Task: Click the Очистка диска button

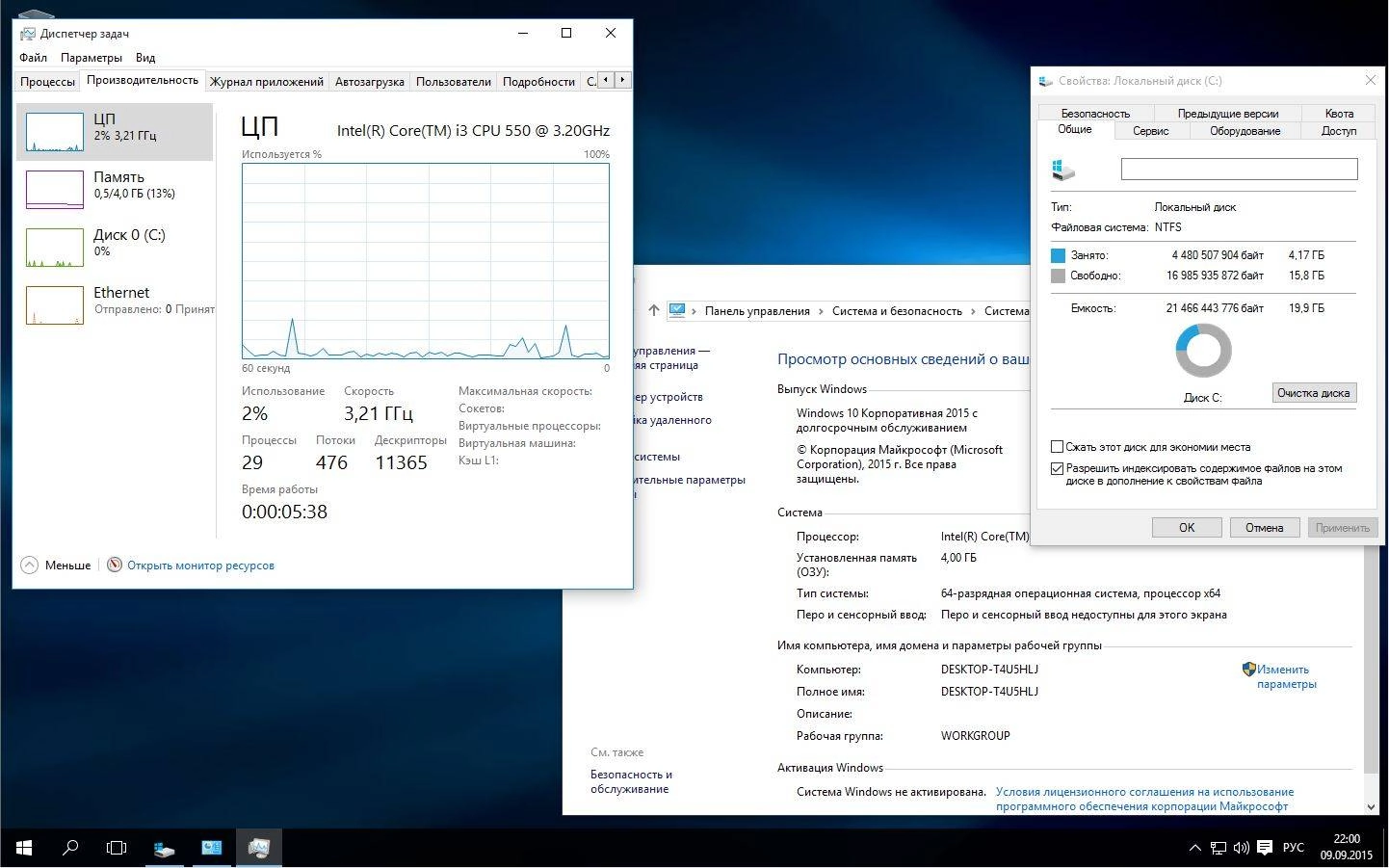Action: (x=1314, y=393)
